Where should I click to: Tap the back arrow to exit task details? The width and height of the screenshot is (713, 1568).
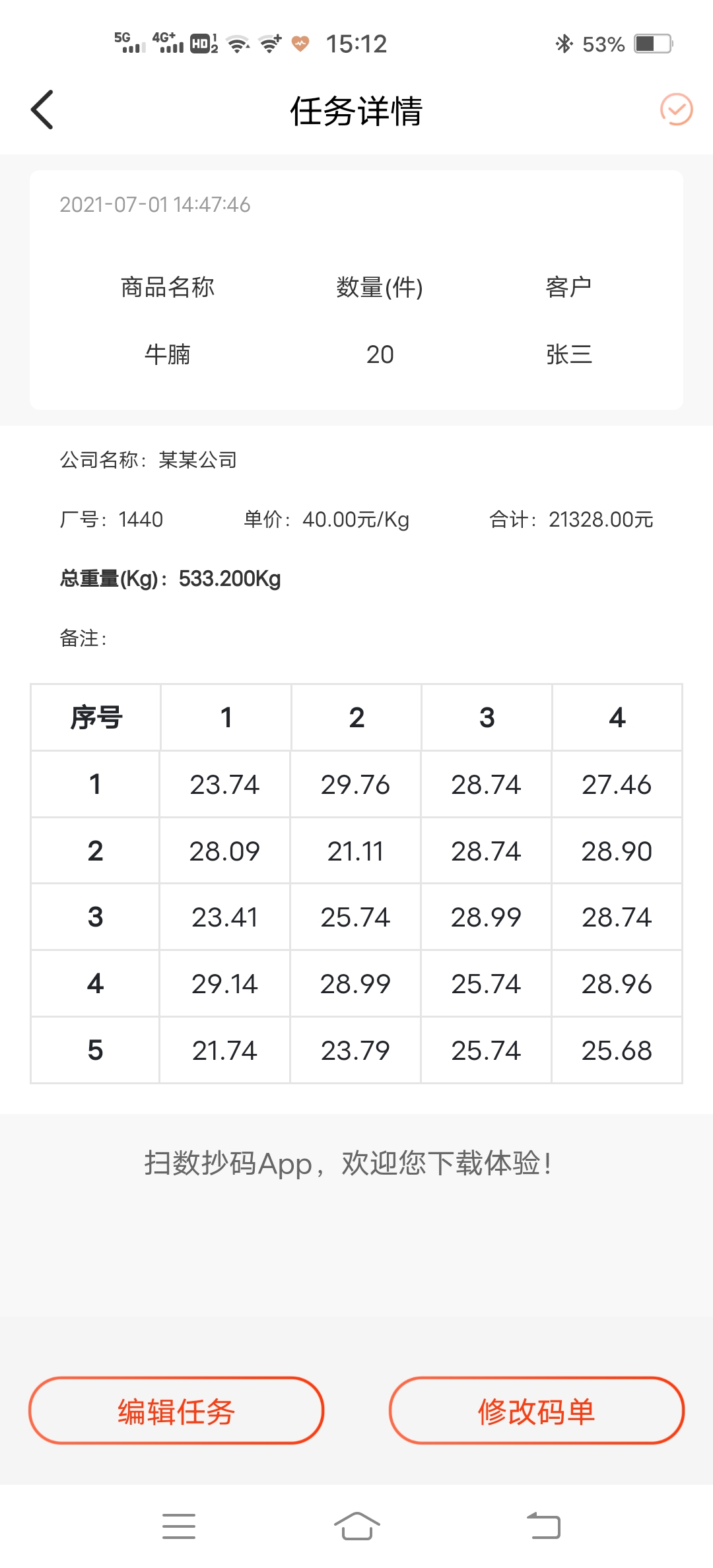pos(42,110)
